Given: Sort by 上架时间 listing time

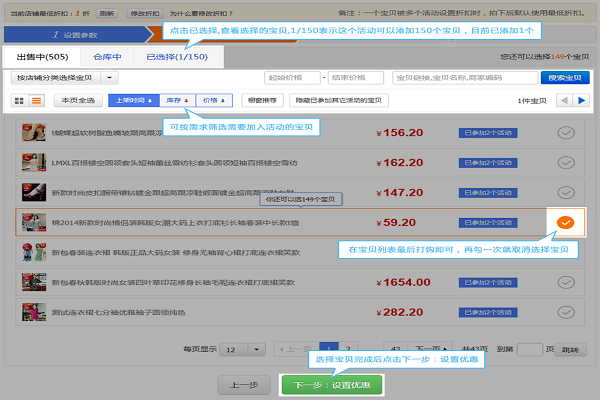Looking at the screenshot, I should pos(134,100).
